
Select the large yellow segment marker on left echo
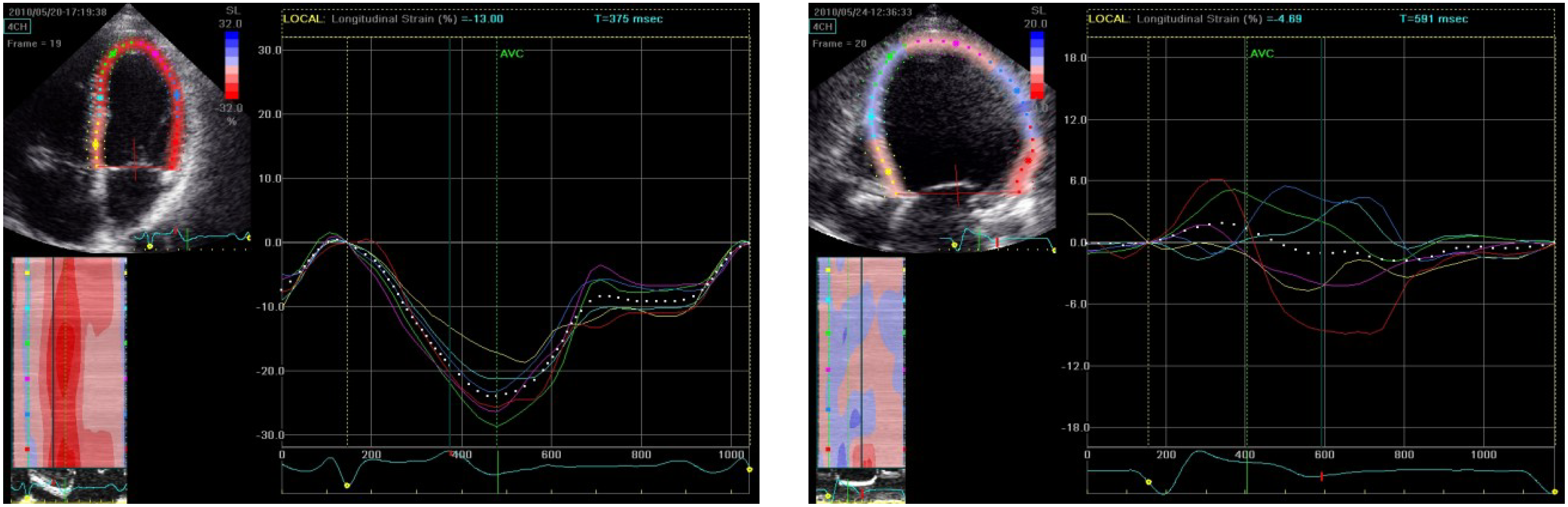(x=95, y=144)
